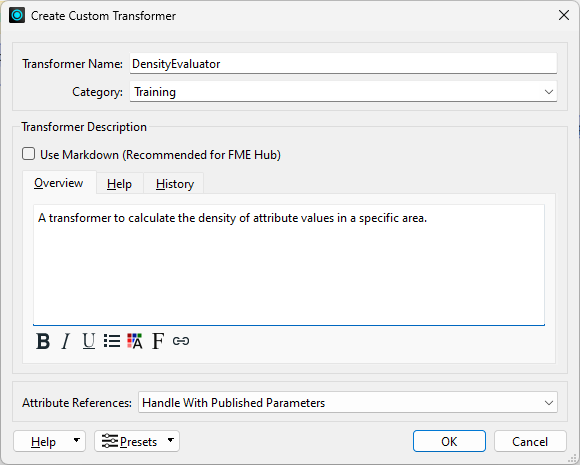Image resolution: width=580 pixels, height=465 pixels.
Task: Click the 'Attribute References:' label
Action: pos(77,402)
